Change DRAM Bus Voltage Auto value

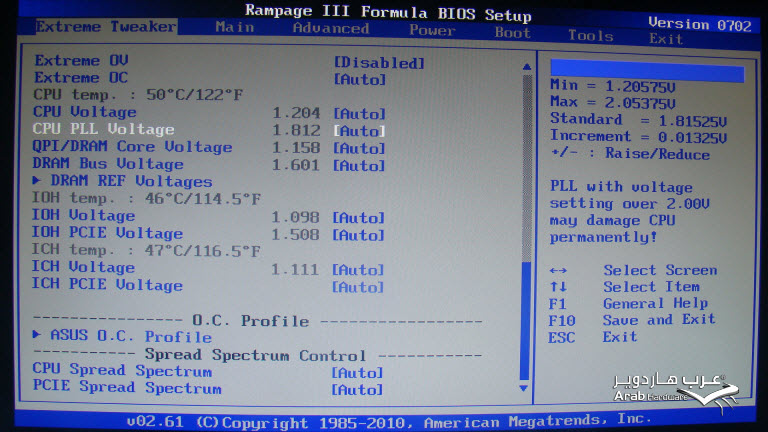point(359,166)
